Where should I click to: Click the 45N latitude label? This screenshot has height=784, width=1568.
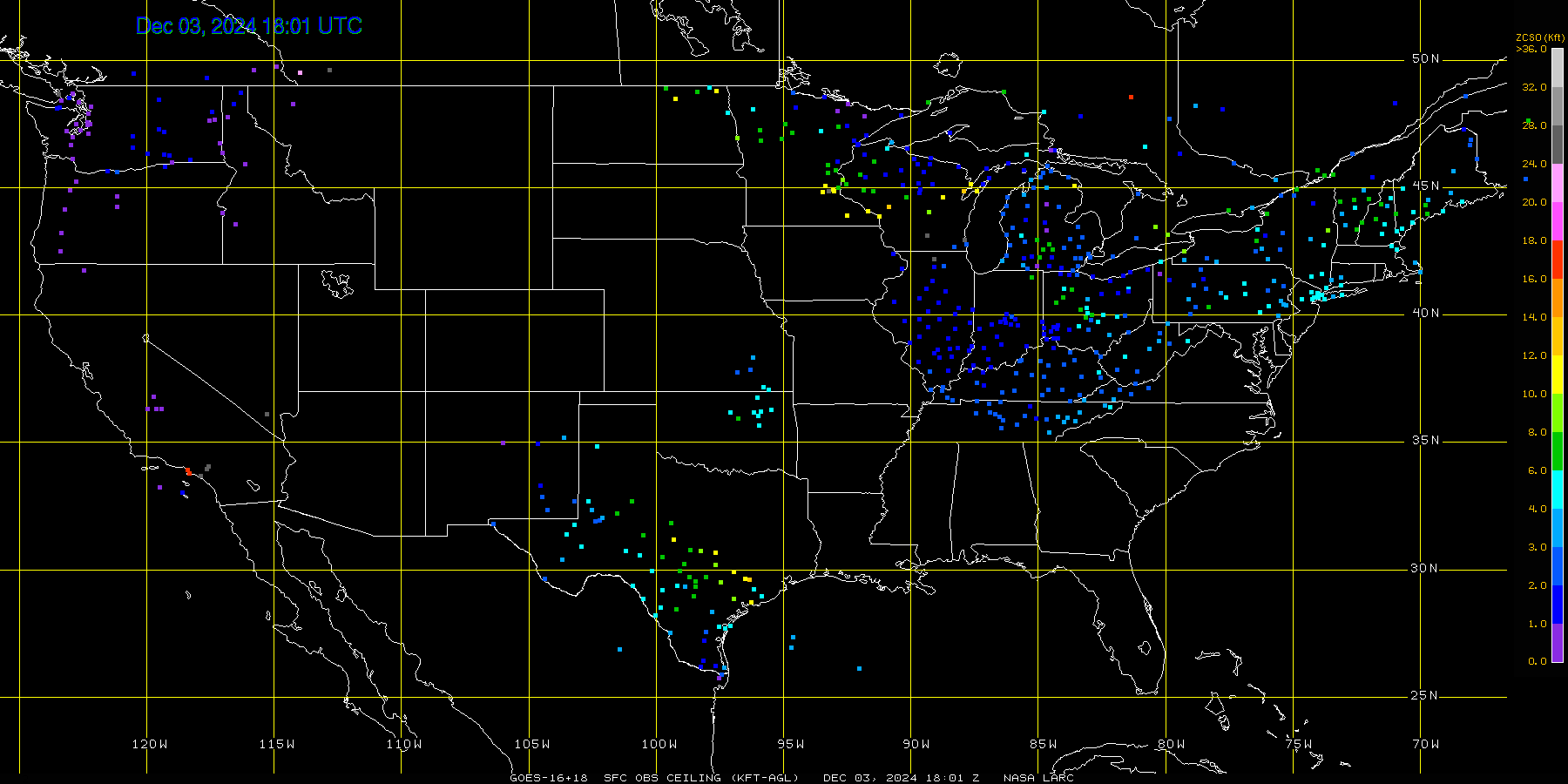1426,186
